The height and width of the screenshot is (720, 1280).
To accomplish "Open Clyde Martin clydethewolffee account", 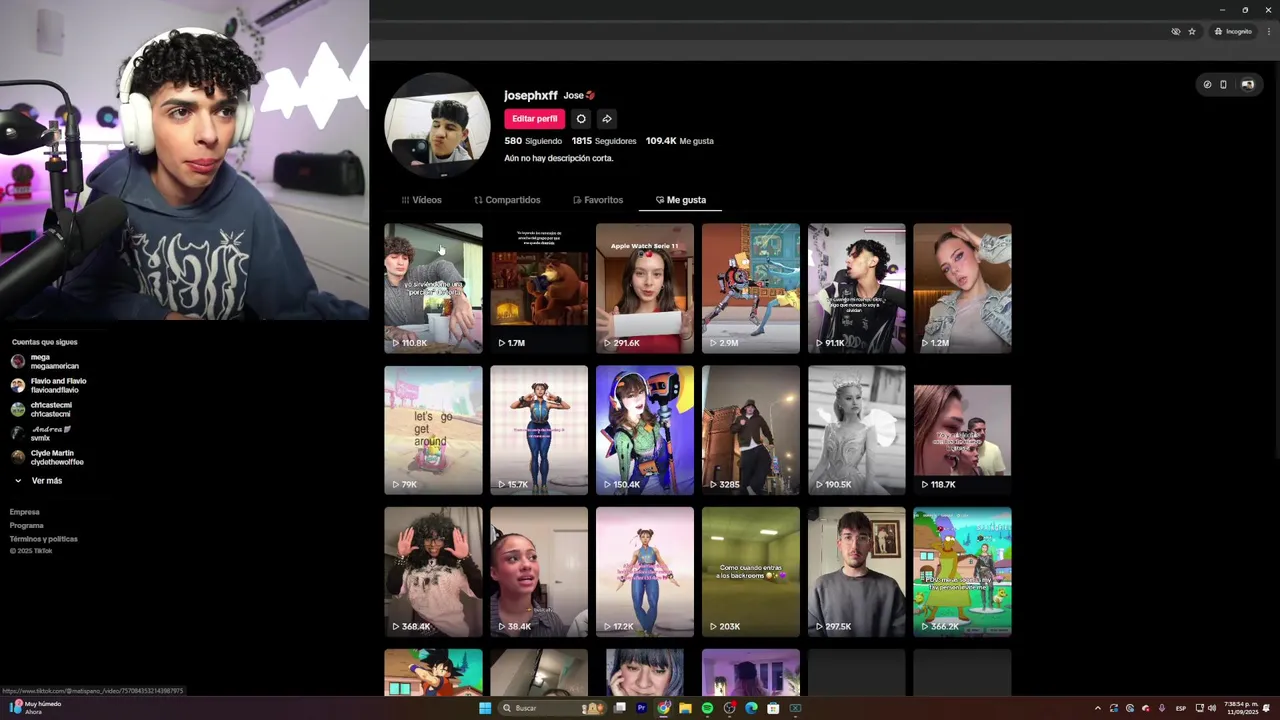I will [x=48, y=457].
